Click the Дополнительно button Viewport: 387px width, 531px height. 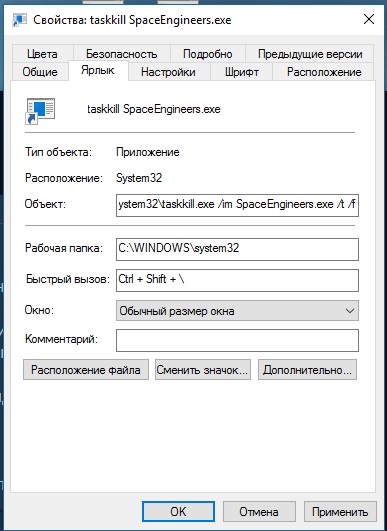pos(307,369)
